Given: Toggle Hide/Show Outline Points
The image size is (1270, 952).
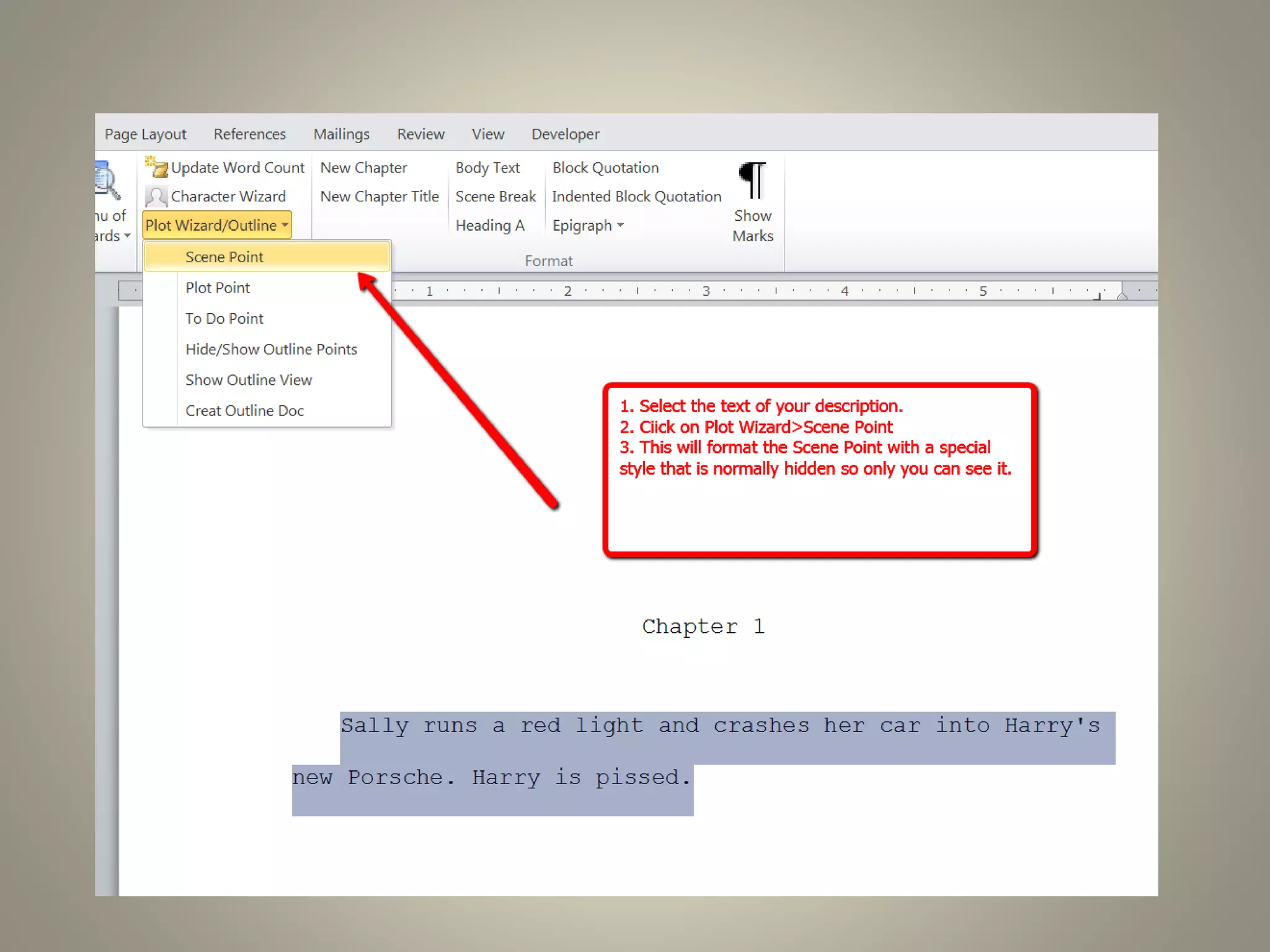Looking at the screenshot, I should click(x=271, y=349).
